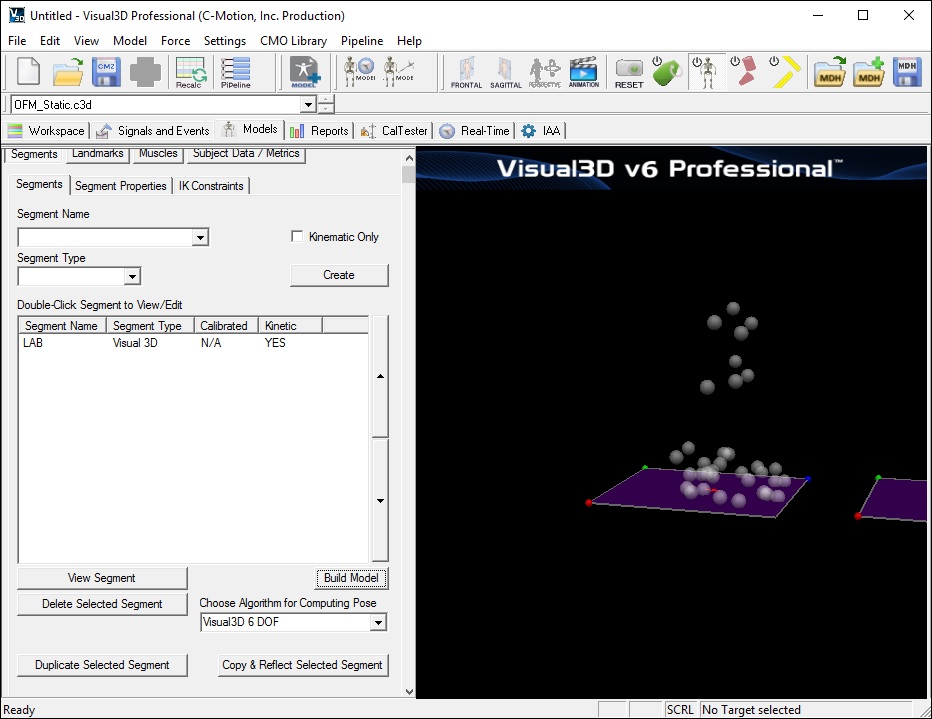Click the gray plus-shaped toolbar icon
Image resolution: width=932 pixels, height=719 pixels.
coord(145,72)
